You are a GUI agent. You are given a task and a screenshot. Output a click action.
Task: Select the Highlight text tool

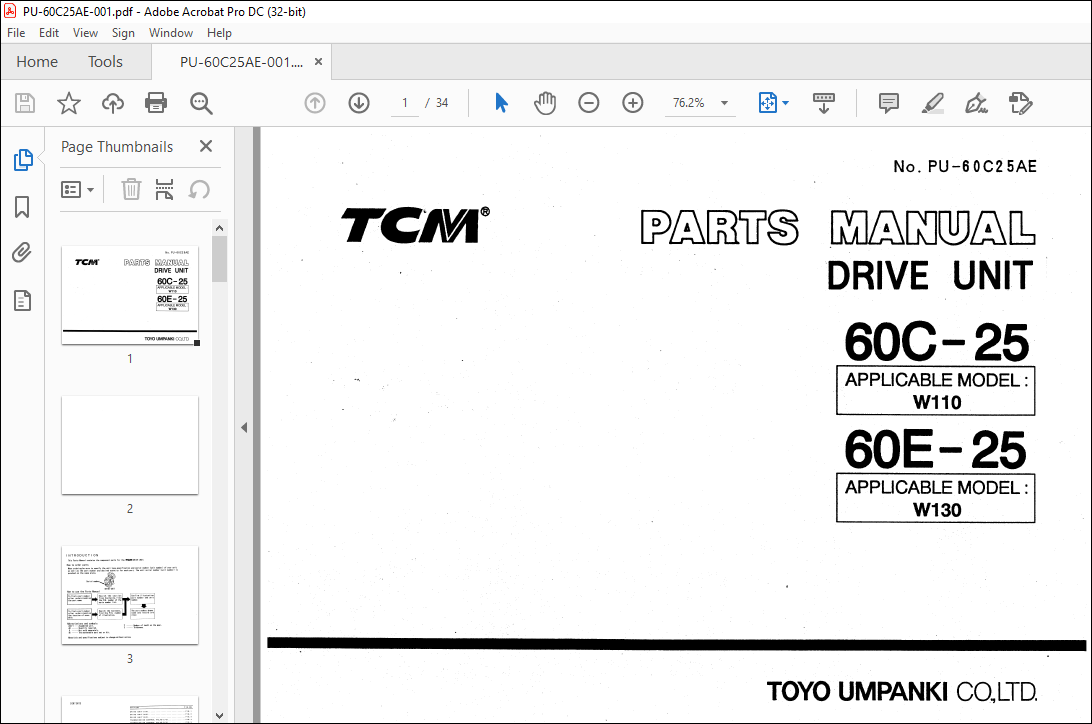click(x=933, y=103)
